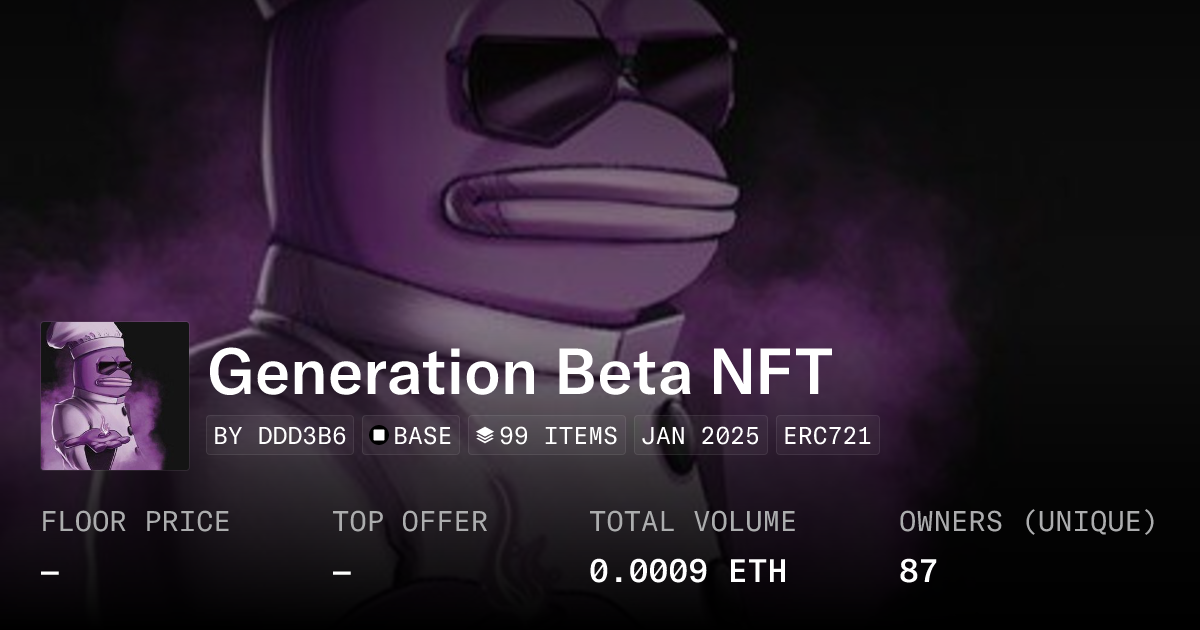The width and height of the screenshot is (1200, 630).
Task: Click the TOP OFFER label
Action: tap(410, 522)
